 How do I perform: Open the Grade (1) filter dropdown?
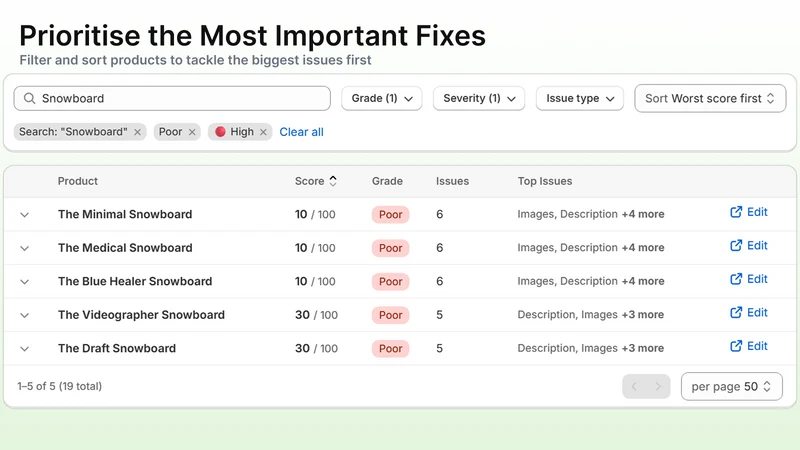pyautogui.click(x=382, y=98)
